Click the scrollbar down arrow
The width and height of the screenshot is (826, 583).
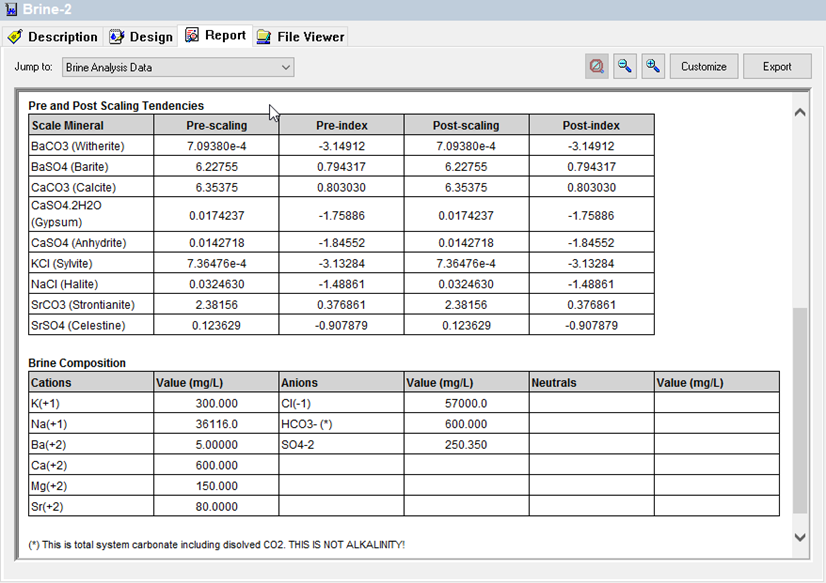[x=800, y=535]
